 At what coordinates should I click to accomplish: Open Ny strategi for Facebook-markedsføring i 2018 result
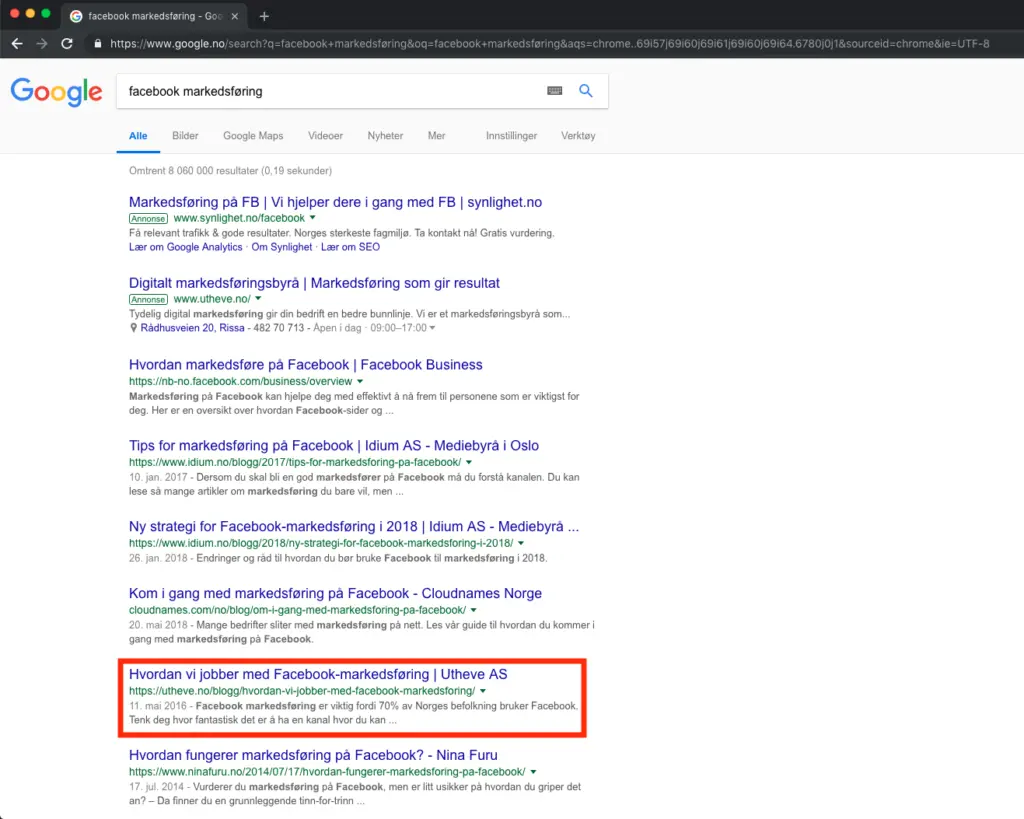[x=354, y=527]
